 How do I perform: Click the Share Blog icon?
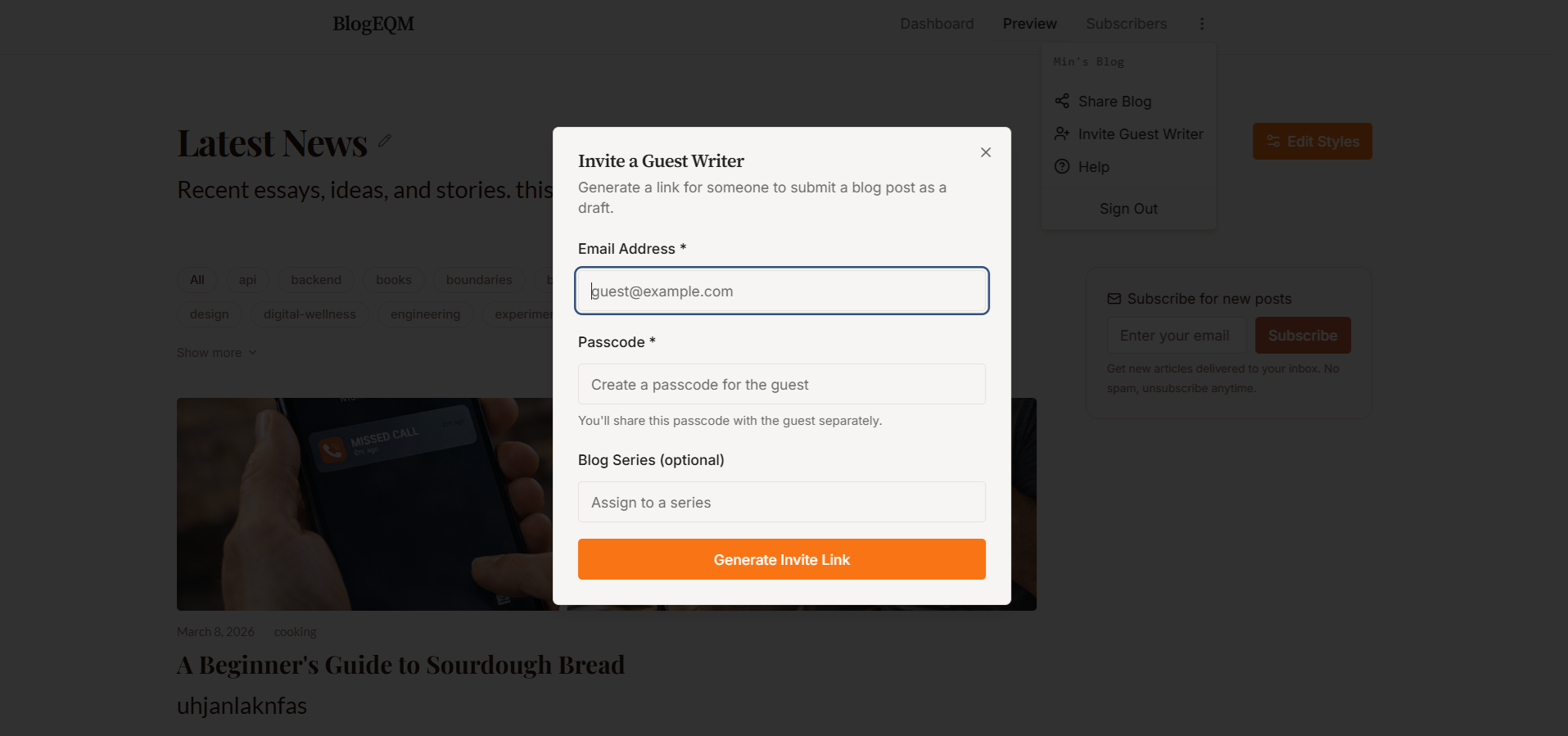[1062, 101]
